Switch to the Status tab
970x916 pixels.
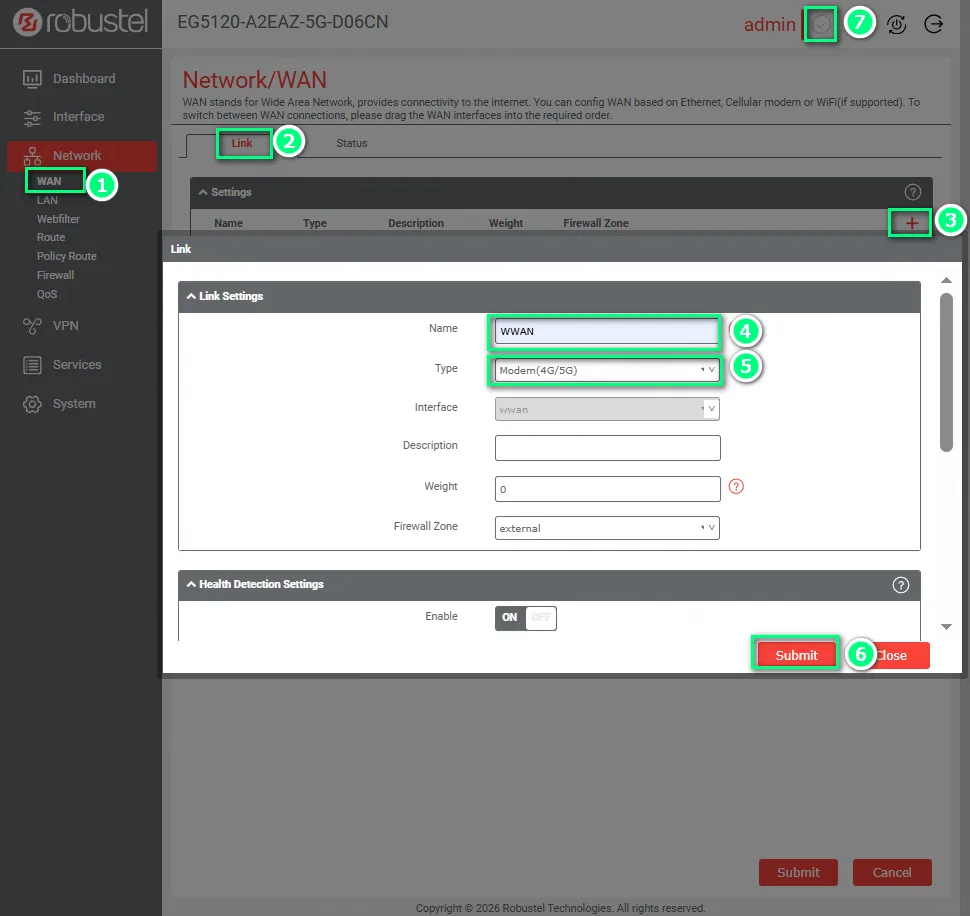(351, 143)
